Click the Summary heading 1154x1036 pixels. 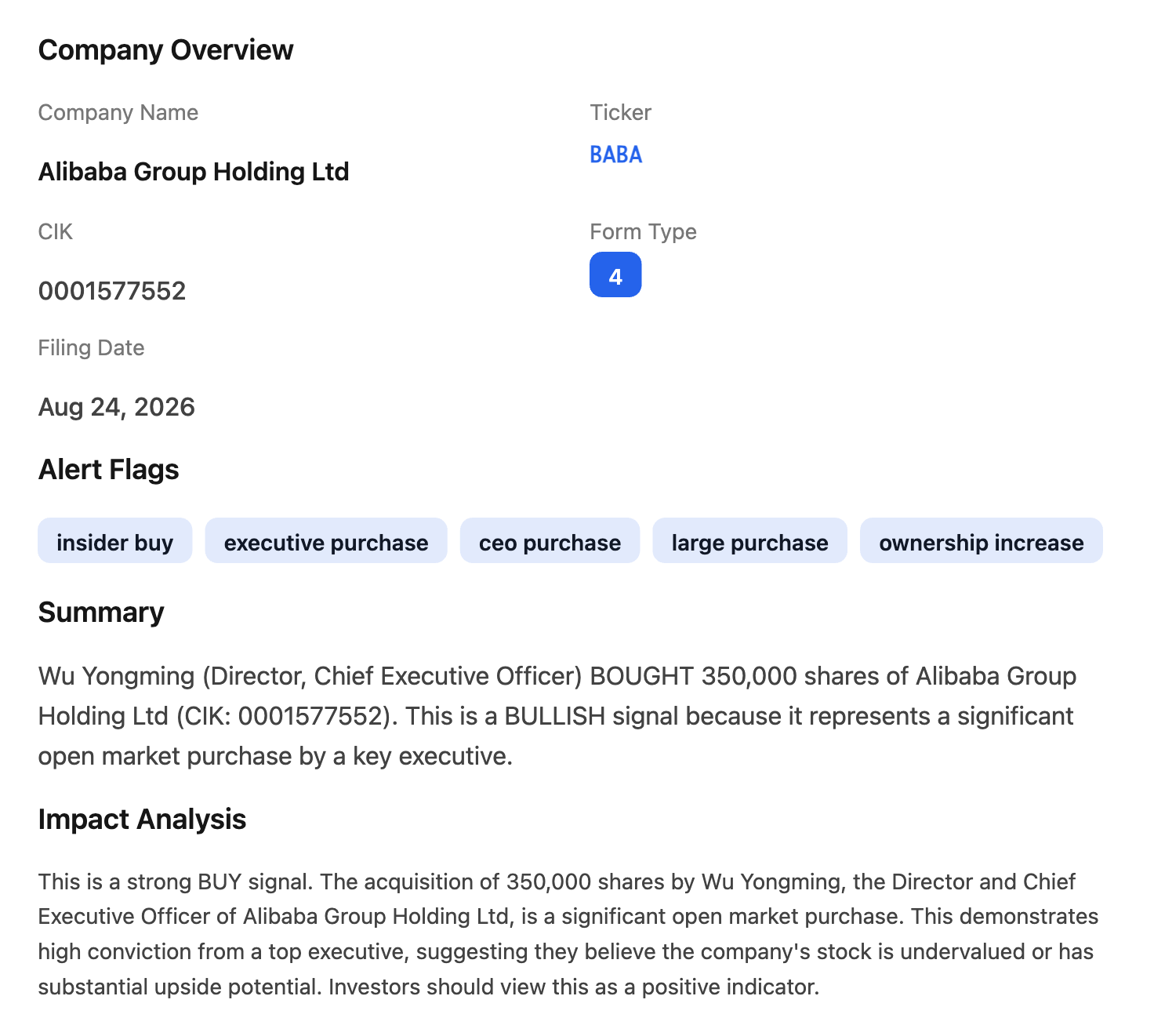[101, 613]
